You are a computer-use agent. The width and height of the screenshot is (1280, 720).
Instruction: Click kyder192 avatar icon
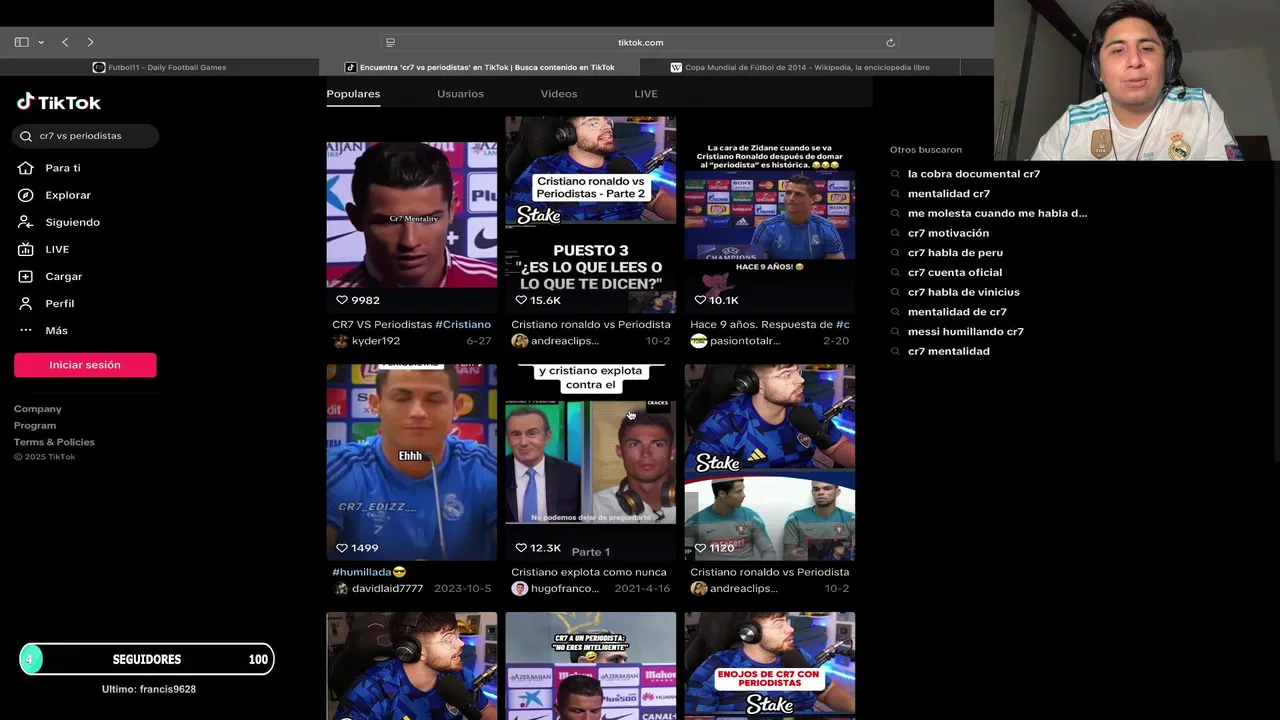340,341
